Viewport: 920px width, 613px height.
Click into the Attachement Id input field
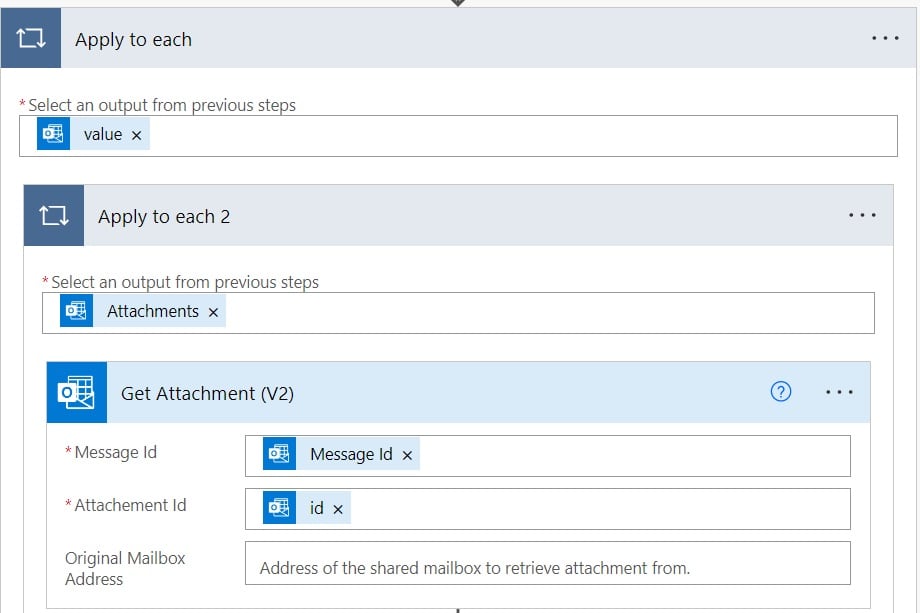547,509
